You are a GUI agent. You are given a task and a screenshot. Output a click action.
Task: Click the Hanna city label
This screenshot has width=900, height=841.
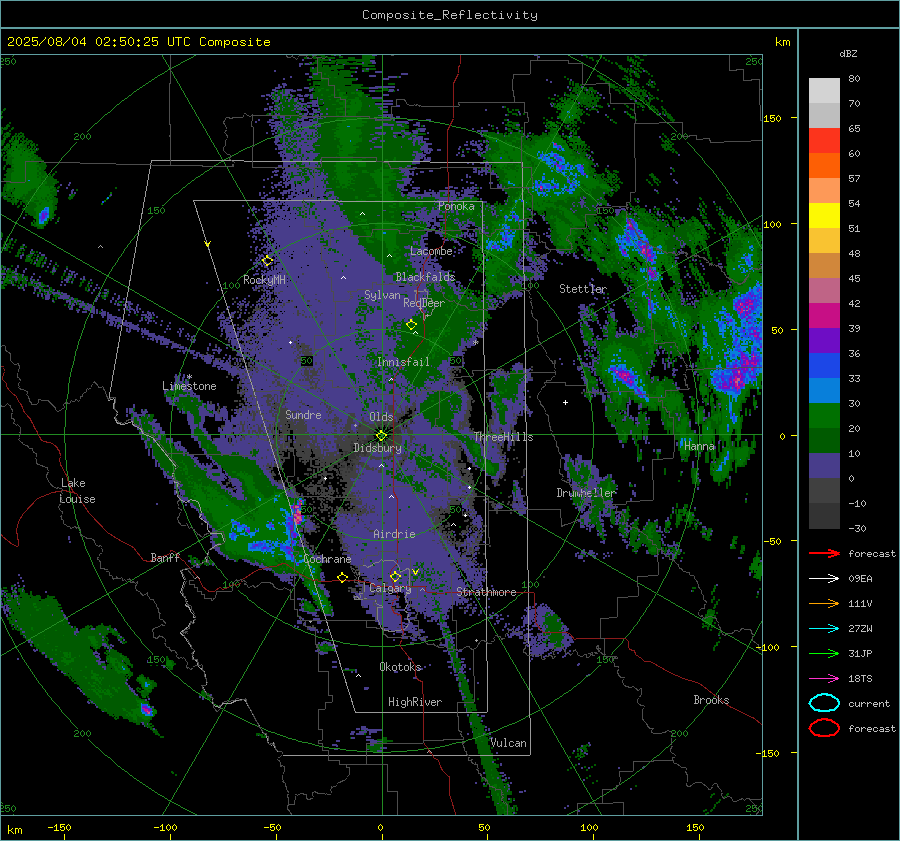[x=699, y=446]
